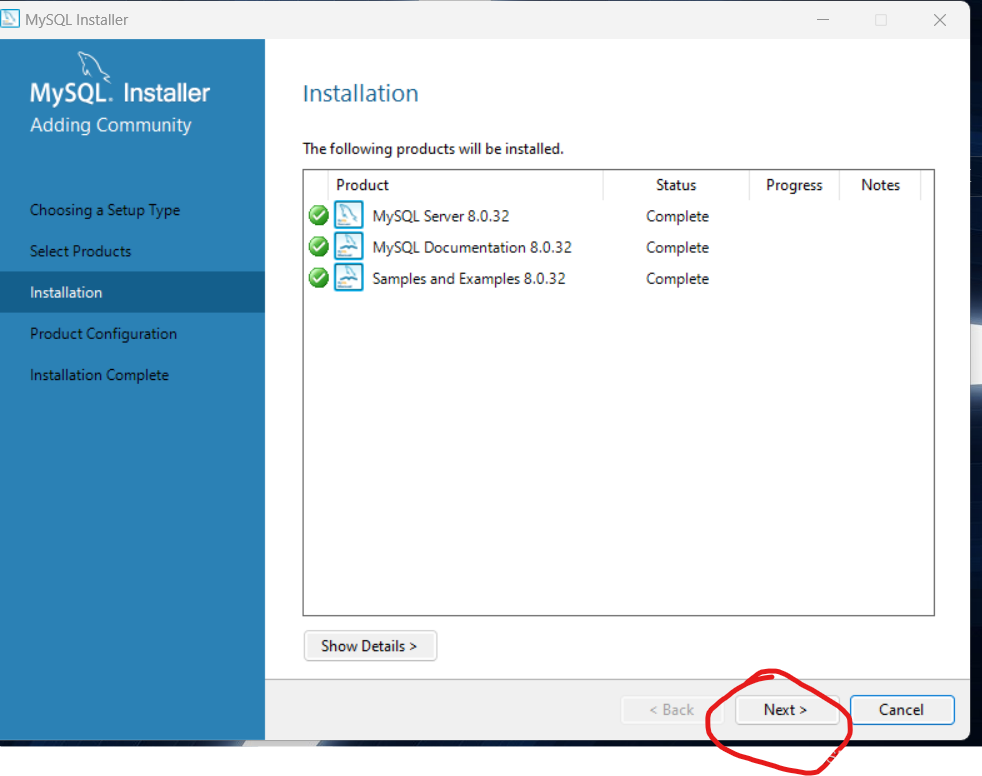Click Complete status for MySQL Documentation
The image size is (982, 776).
[678, 248]
